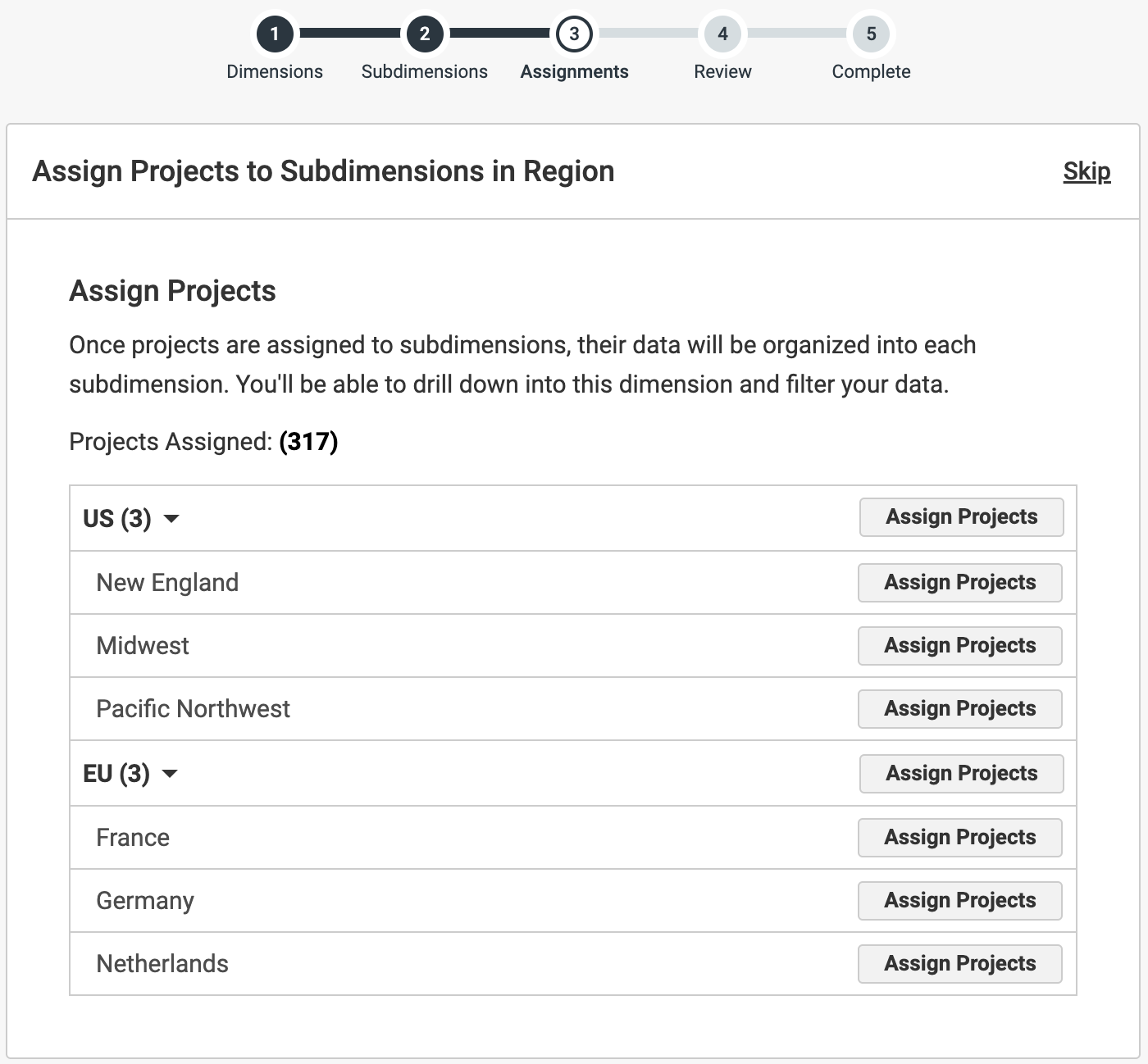Assign projects to Midwest

pyautogui.click(x=959, y=646)
